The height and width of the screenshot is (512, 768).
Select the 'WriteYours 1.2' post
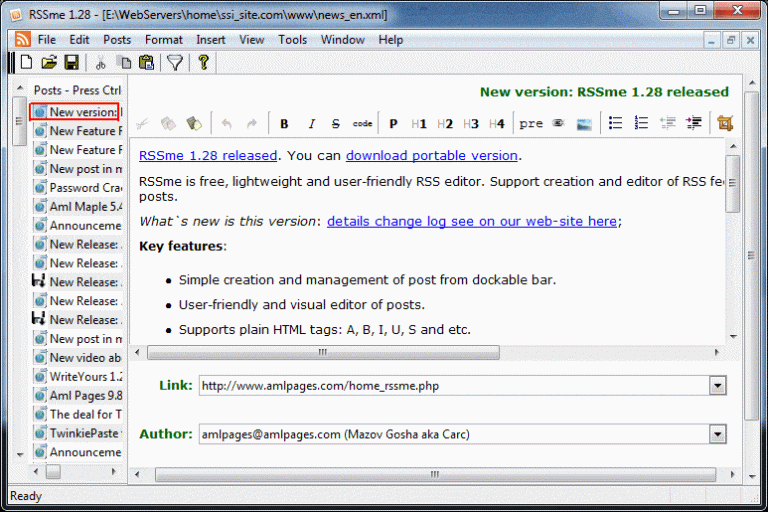pos(78,377)
